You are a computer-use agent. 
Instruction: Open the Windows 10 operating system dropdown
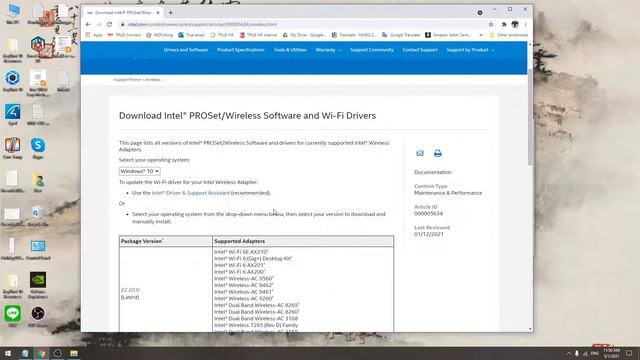pyautogui.click(x=140, y=171)
